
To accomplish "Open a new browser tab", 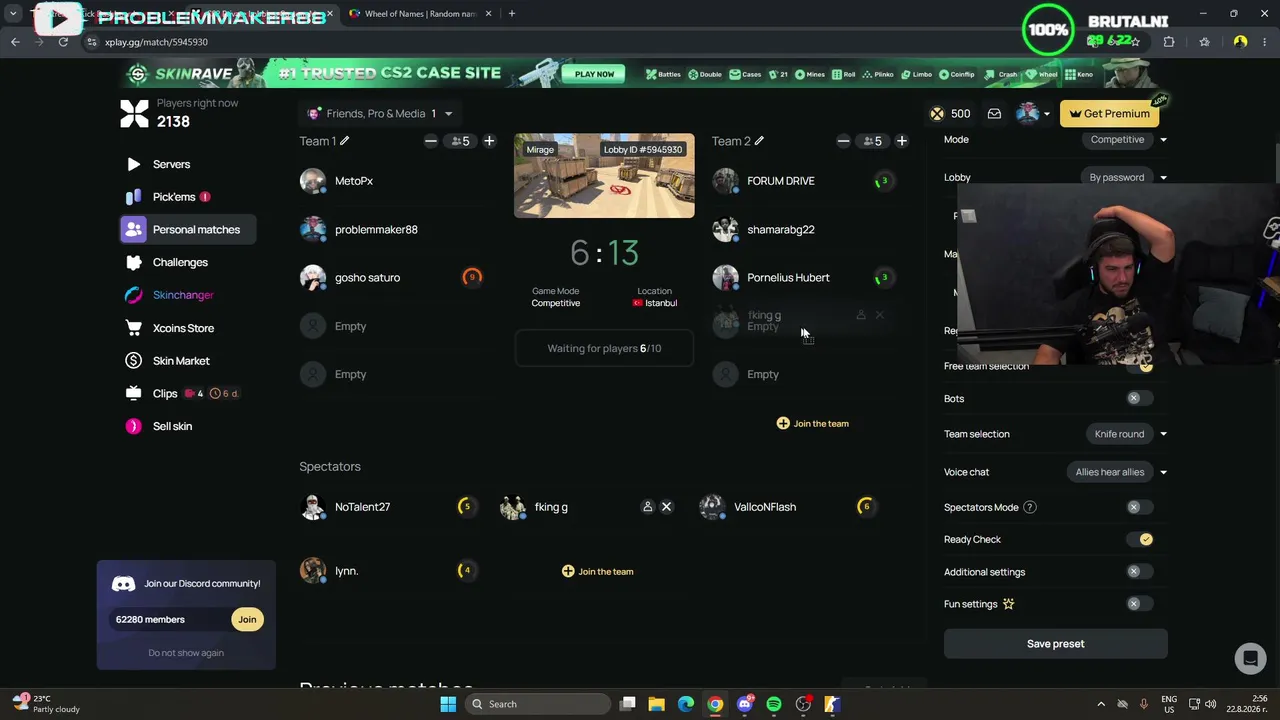I will pyautogui.click(x=511, y=14).
